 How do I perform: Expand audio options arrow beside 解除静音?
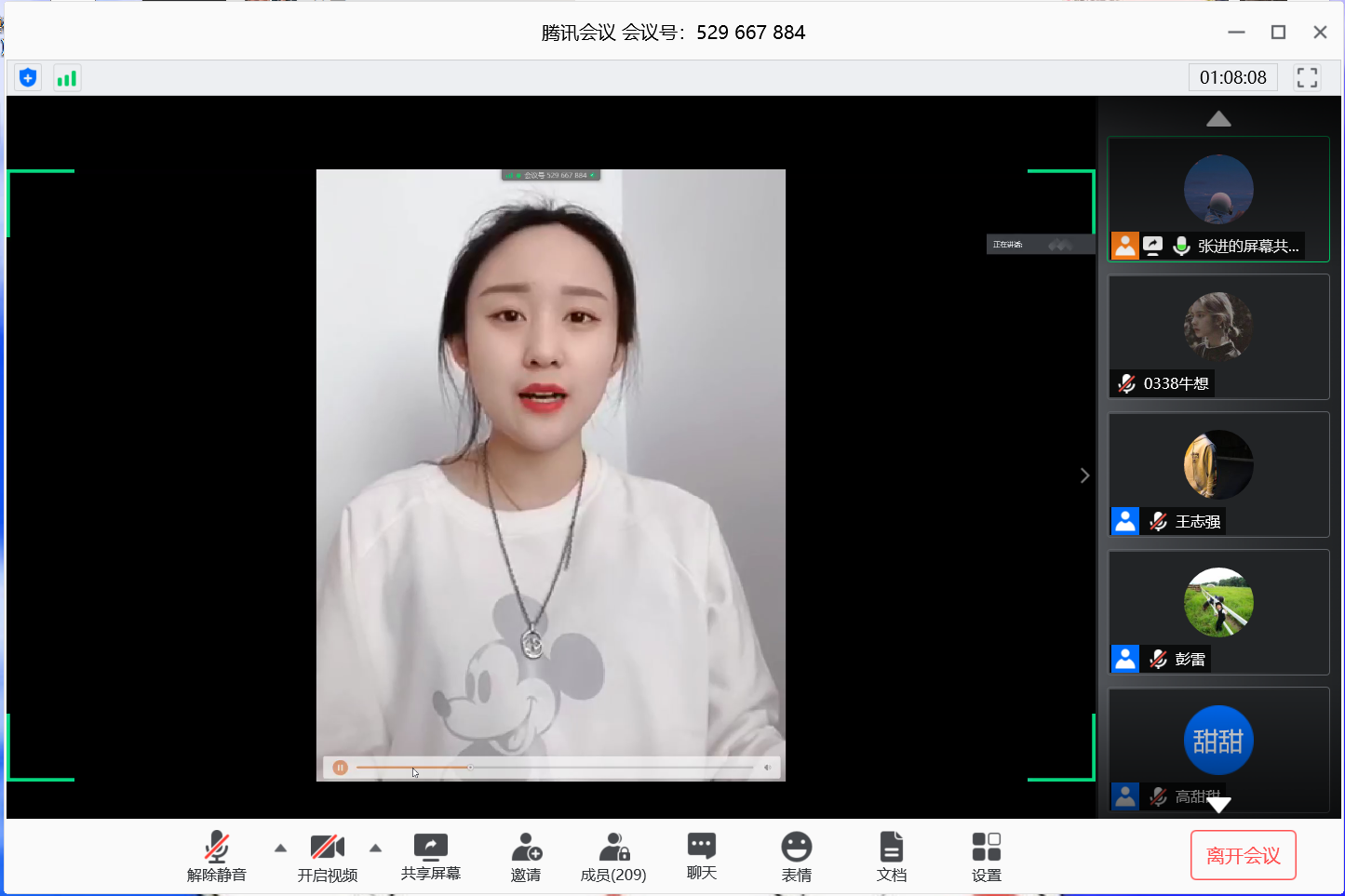click(280, 848)
